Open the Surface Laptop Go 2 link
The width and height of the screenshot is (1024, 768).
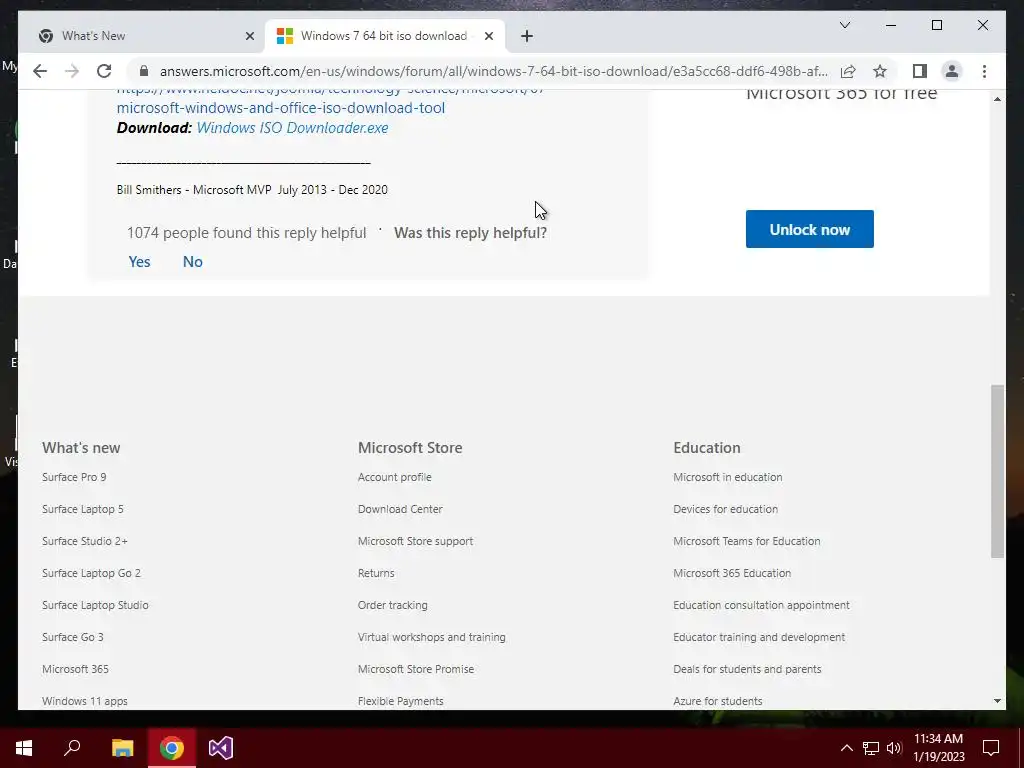[x=91, y=573]
